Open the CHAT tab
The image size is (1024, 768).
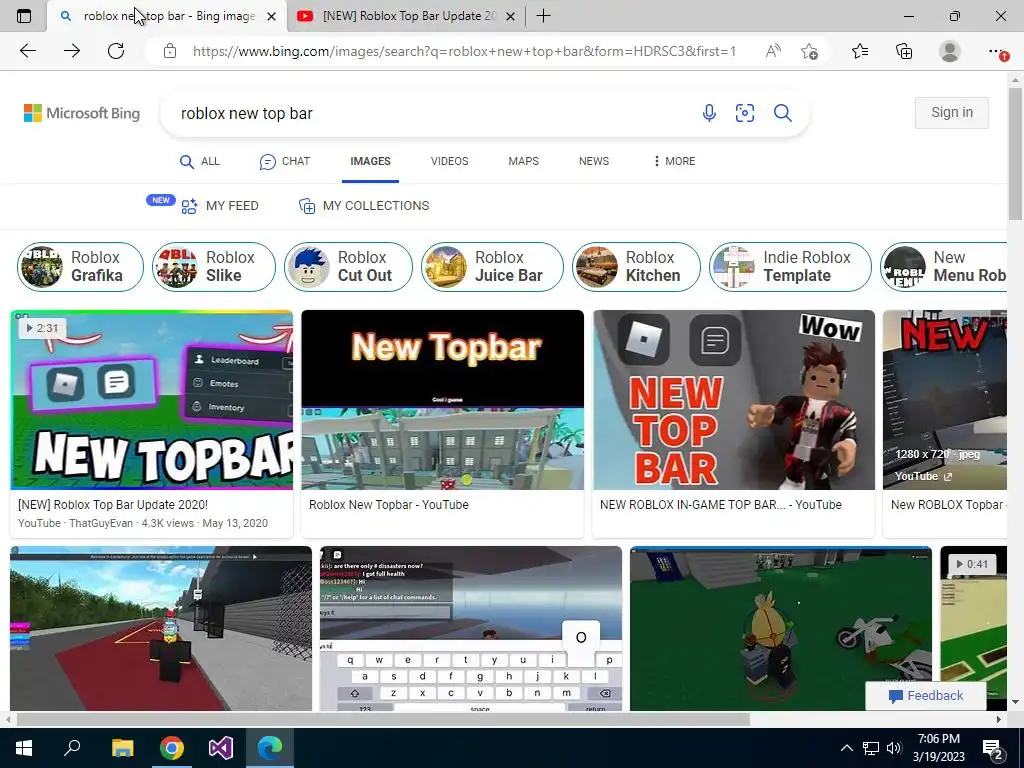tap(285, 161)
